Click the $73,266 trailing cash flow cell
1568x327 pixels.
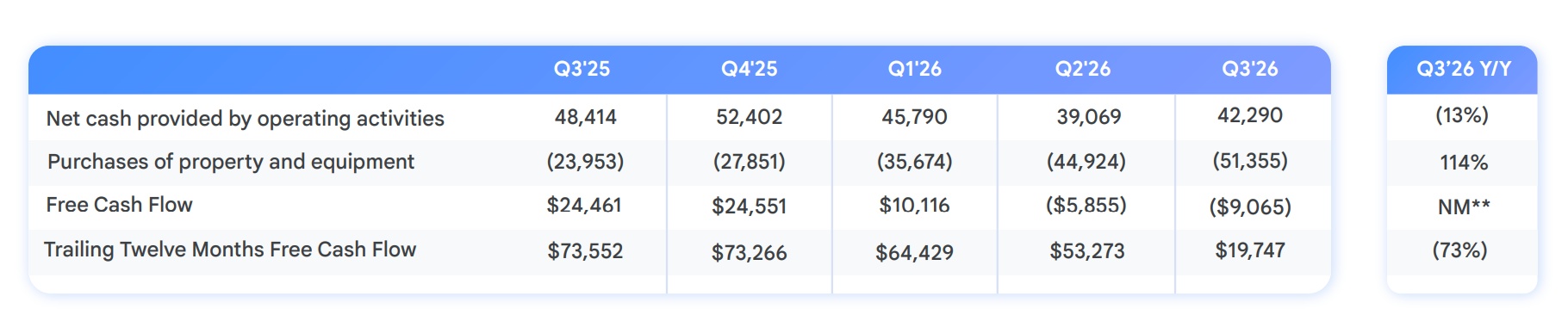pyautogui.click(x=750, y=253)
